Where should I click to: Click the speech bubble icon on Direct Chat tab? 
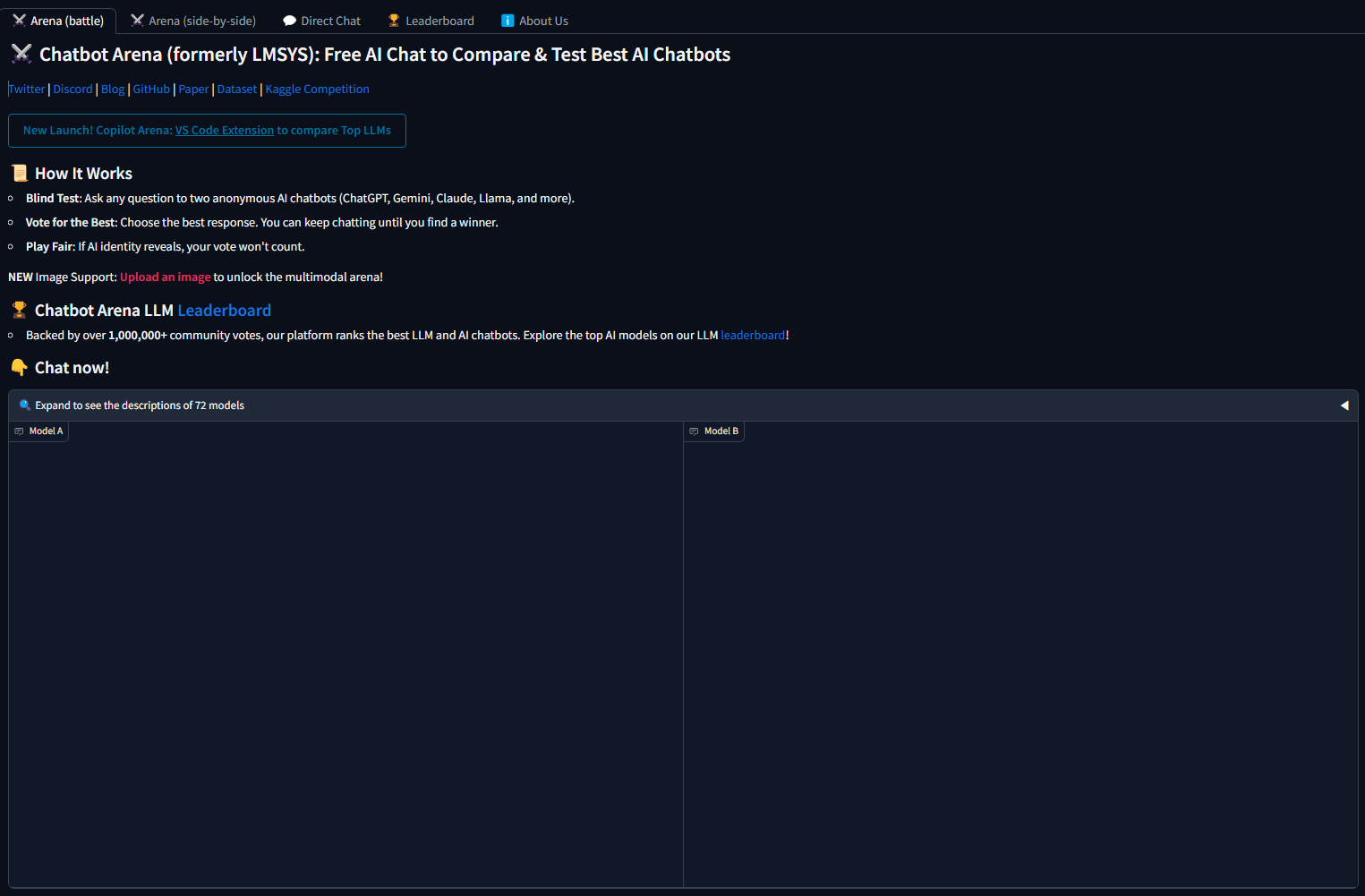tap(288, 20)
